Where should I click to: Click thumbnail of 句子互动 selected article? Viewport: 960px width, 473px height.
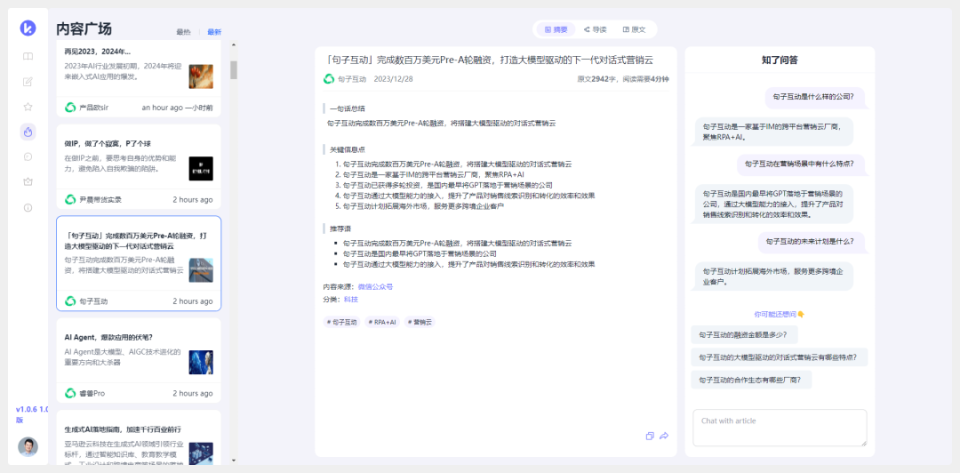(x=201, y=270)
